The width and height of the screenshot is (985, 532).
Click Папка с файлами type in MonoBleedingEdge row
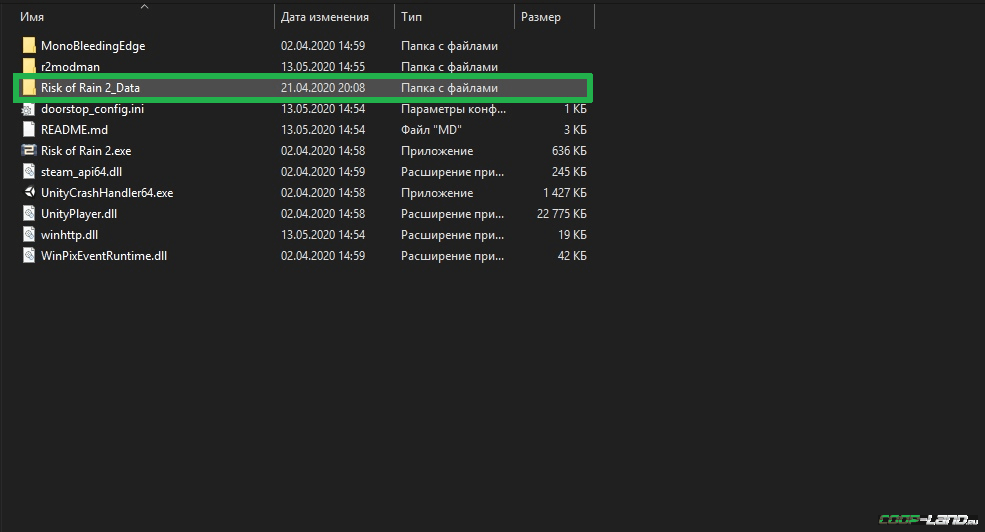[x=450, y=46]
